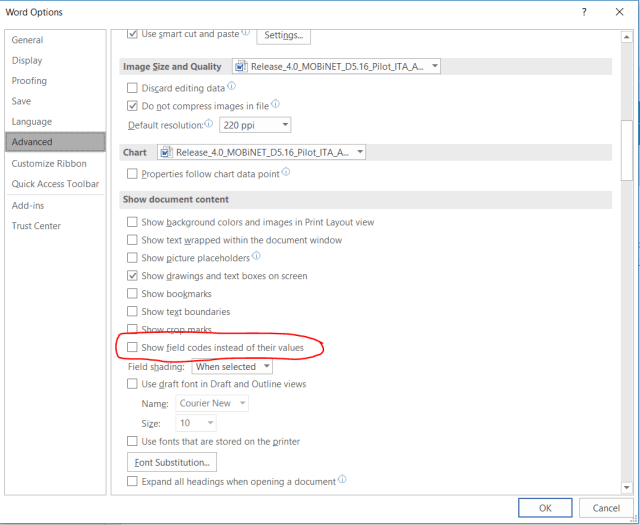This screenshot has height=525, width=640.
Task: Toggle Use smart cut and paste checkbox
Action: pyautogui.click(x=132, y=34)
